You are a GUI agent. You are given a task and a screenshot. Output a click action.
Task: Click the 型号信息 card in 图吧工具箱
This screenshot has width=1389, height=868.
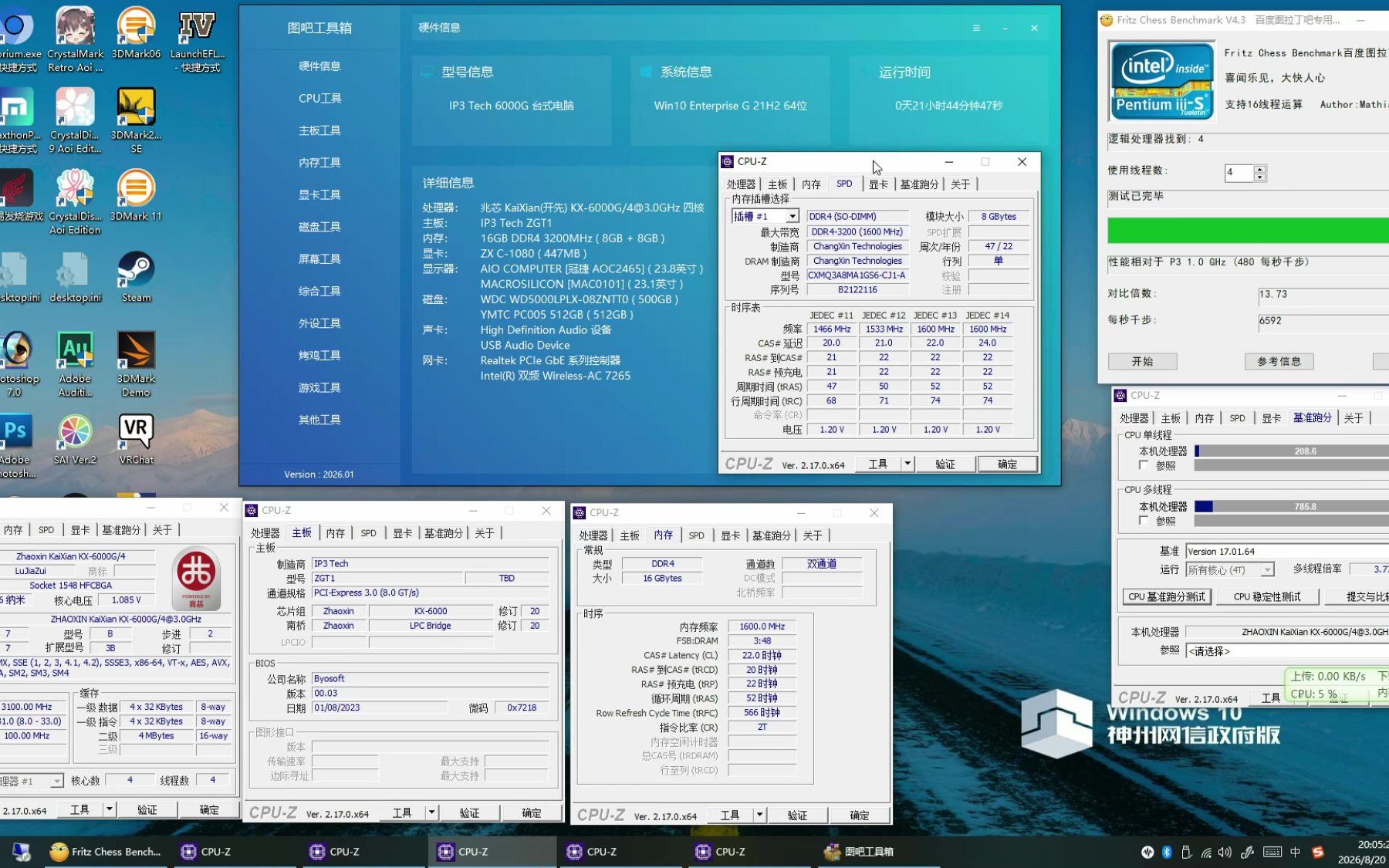click(x=512, y=100)
